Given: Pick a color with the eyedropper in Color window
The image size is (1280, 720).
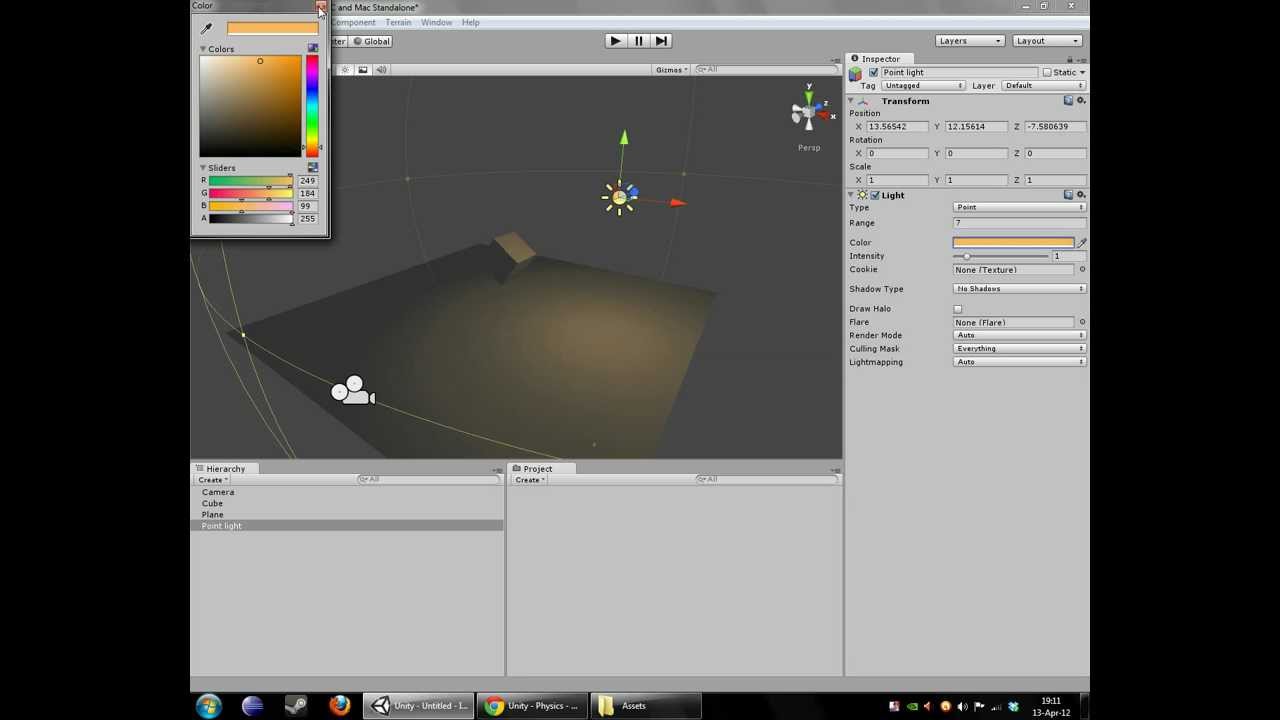Looking at the screenshot, I should [x=207, y=29].
